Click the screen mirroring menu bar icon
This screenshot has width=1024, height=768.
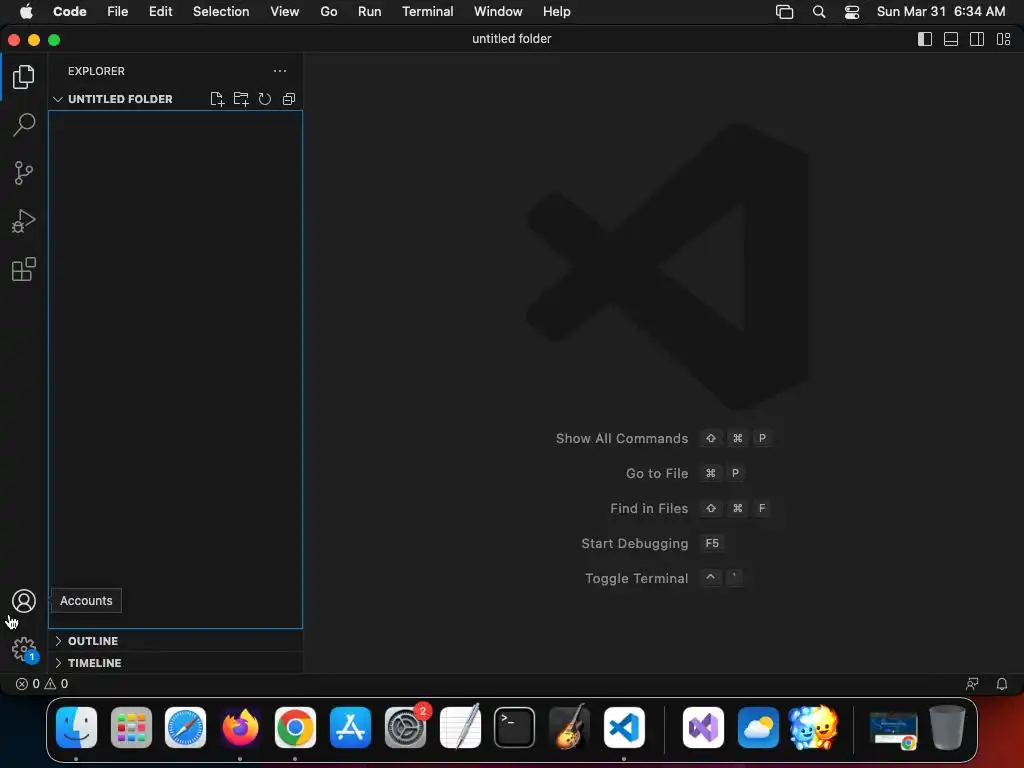click(x=784, y=12)
